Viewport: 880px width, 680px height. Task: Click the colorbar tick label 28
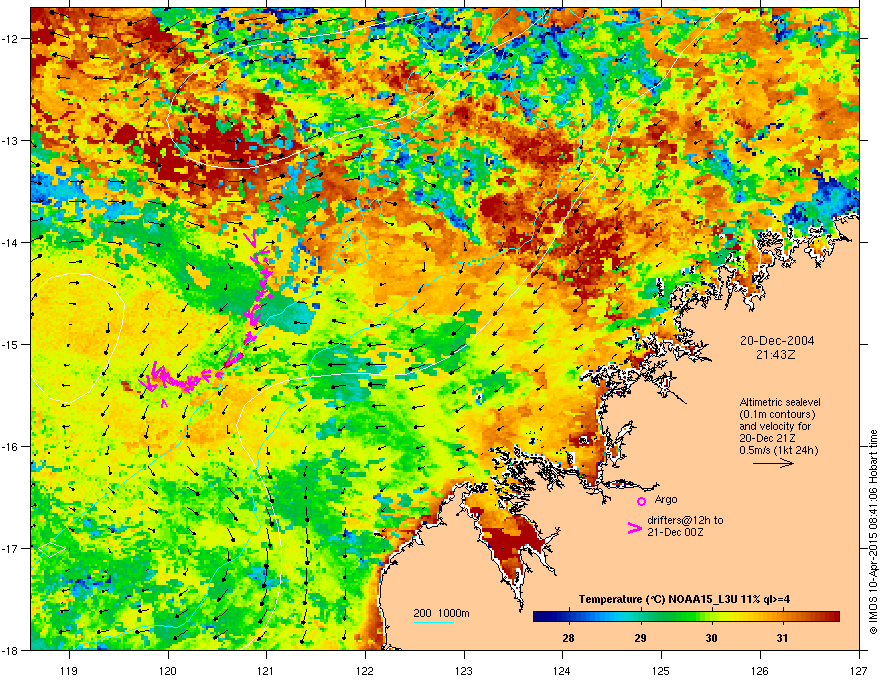click(569, 638)
